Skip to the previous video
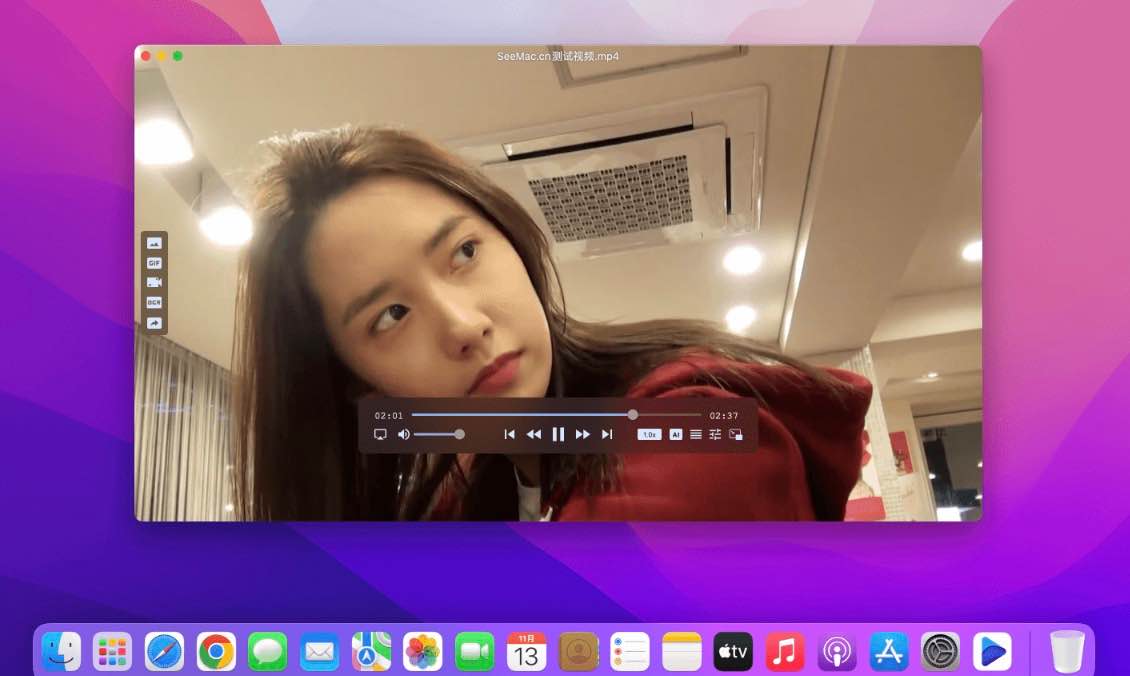This screenshot has height=676, width=1130. coord(510,435)
